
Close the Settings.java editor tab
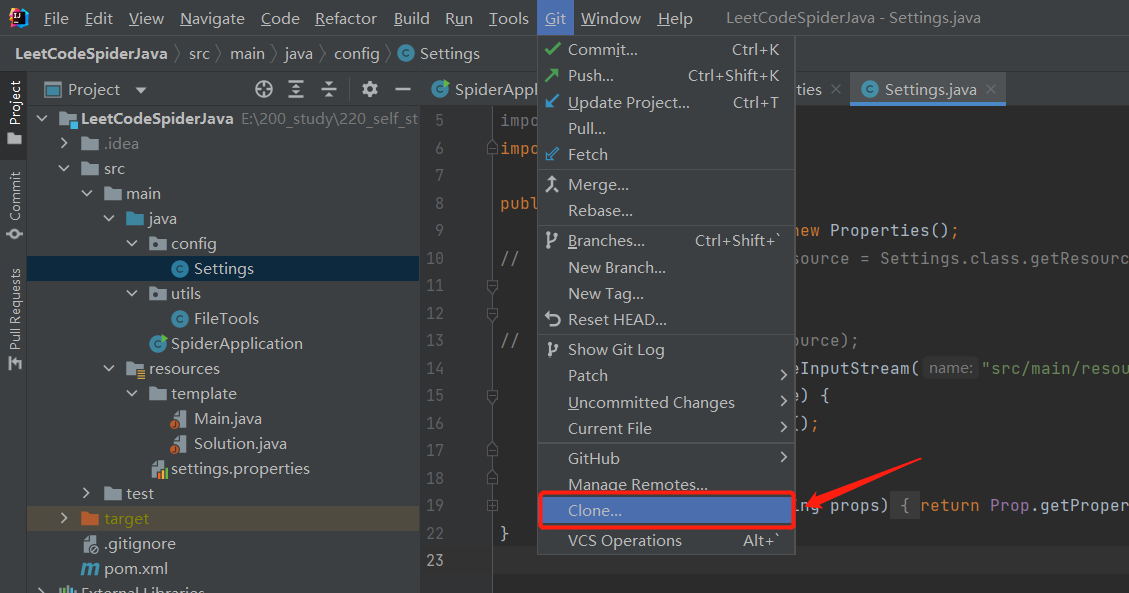[x=991, y=90]
